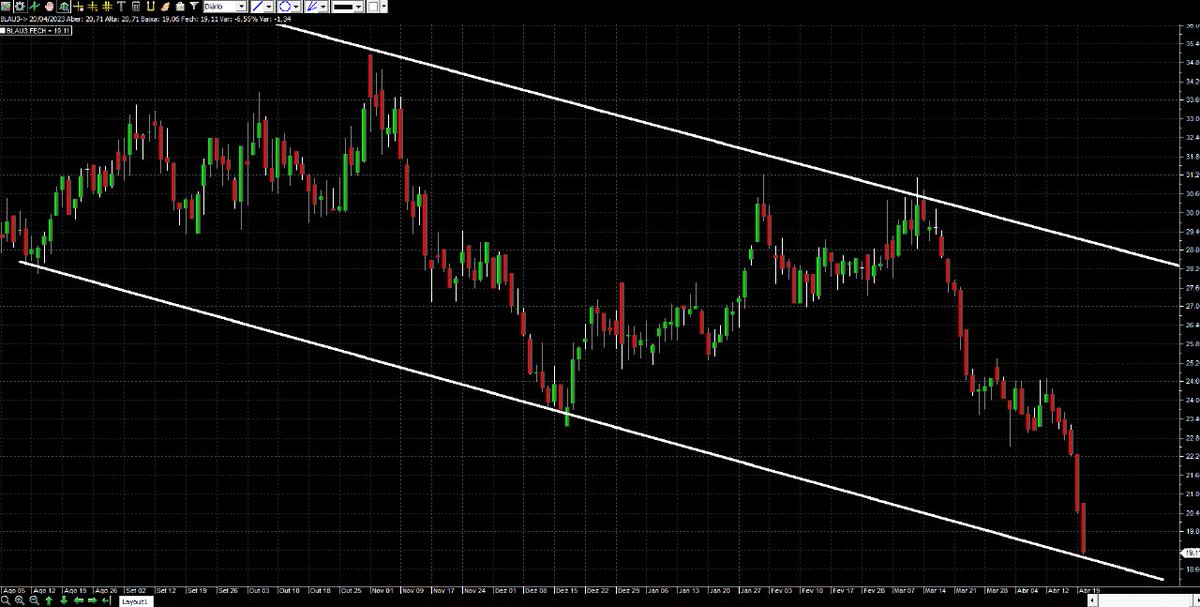Image resolution: width=1200 pixels, height=607 pixels.
Task: Select the lower white channel trendline
Action: point(592,421)
